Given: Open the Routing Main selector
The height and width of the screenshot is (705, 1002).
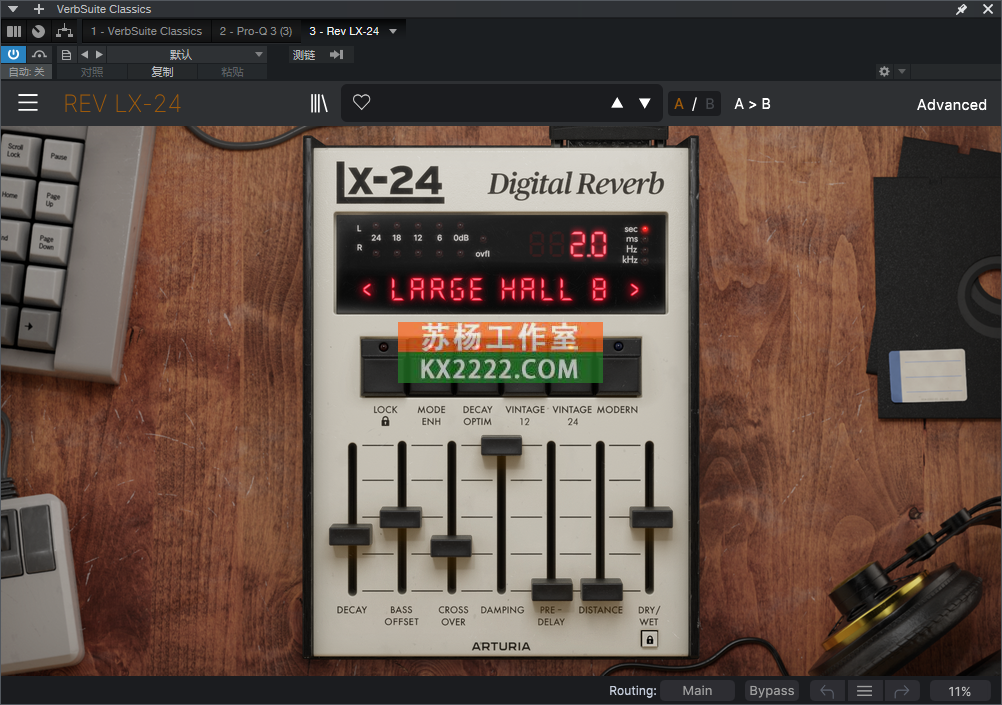Looking at the screenshot, I should point(697,691).
